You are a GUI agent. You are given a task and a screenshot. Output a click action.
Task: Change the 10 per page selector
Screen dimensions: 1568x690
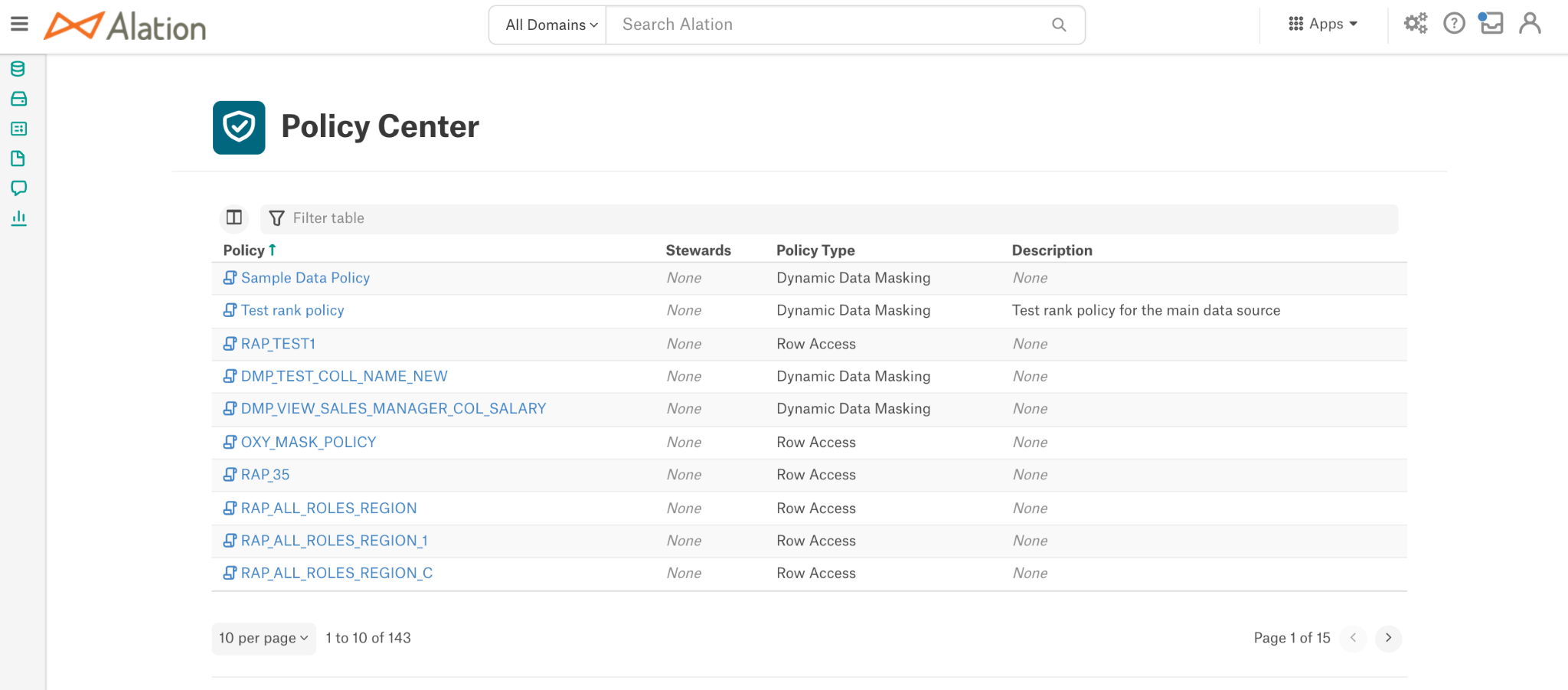263,638
